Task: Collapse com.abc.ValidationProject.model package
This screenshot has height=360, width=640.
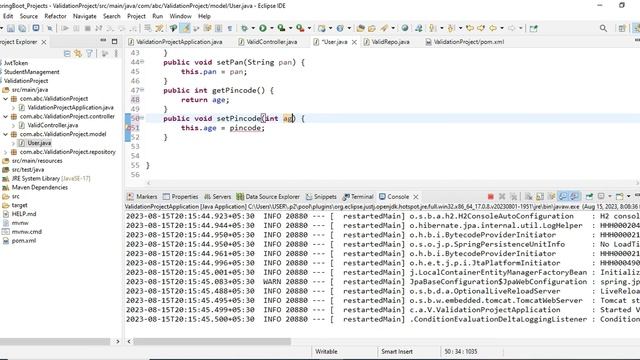Action: [x=6, y=134]
